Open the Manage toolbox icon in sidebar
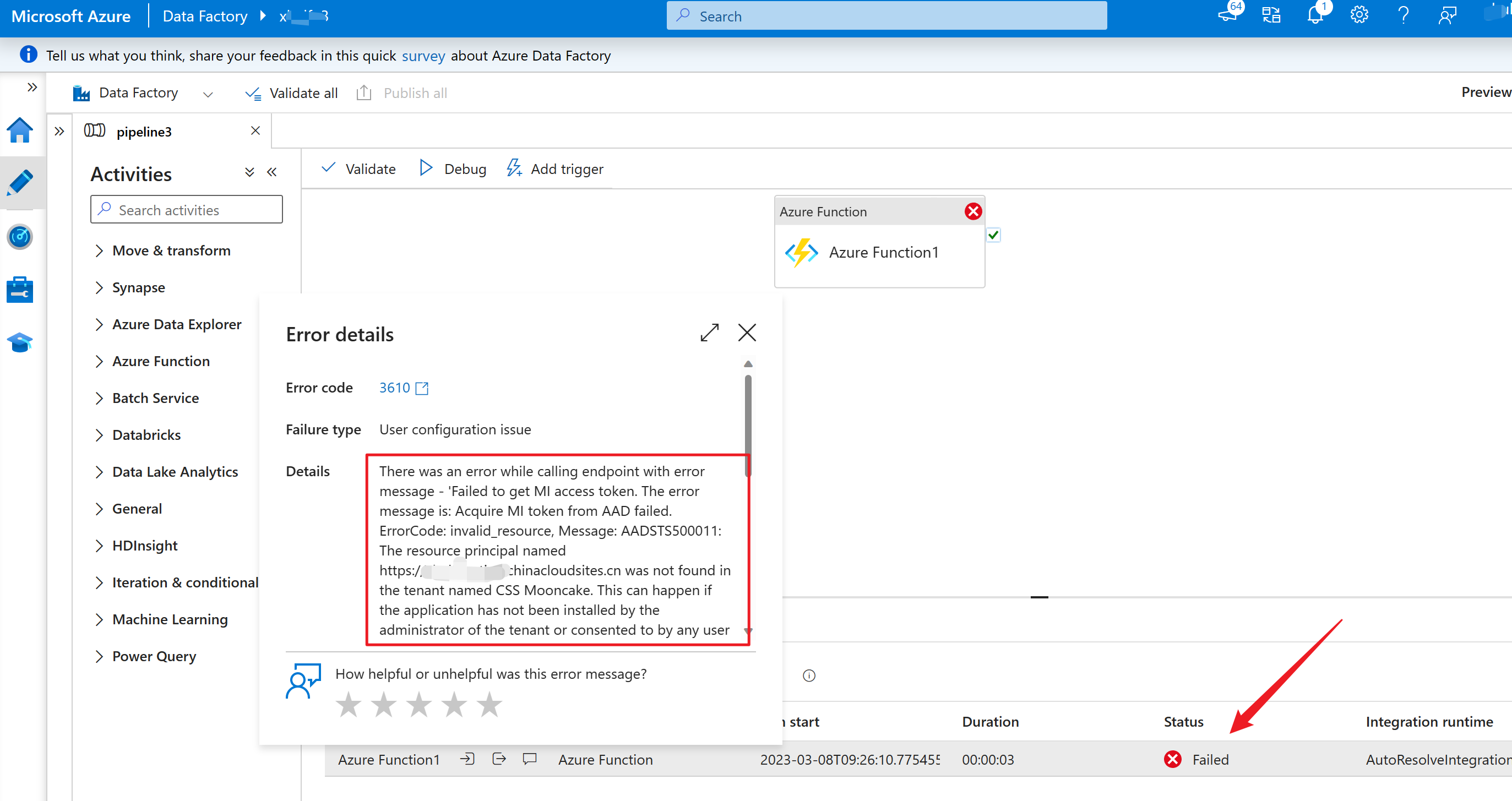 point(20,290)
